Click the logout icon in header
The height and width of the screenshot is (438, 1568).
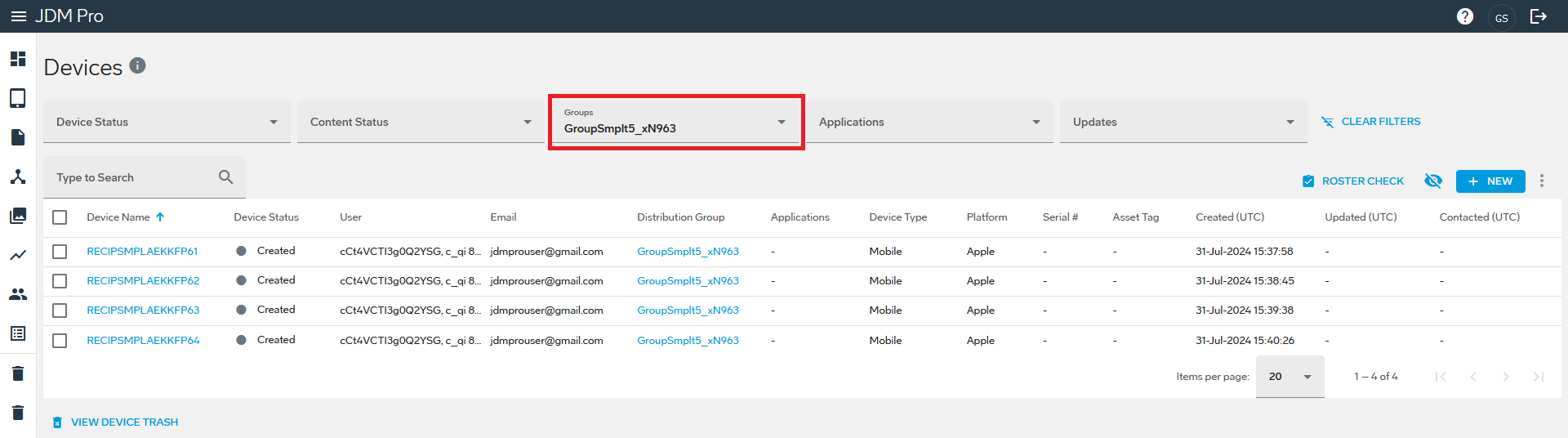(1539, 16)
